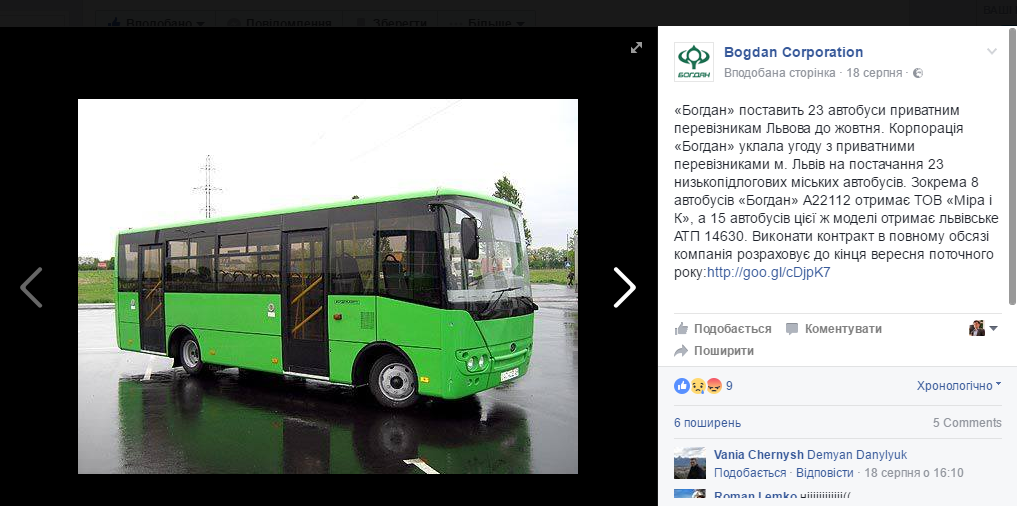This screenshot has height=506, width=1026.
Task: Toggle like on Vania Chernysh's comment
Action: coord(750,473)
